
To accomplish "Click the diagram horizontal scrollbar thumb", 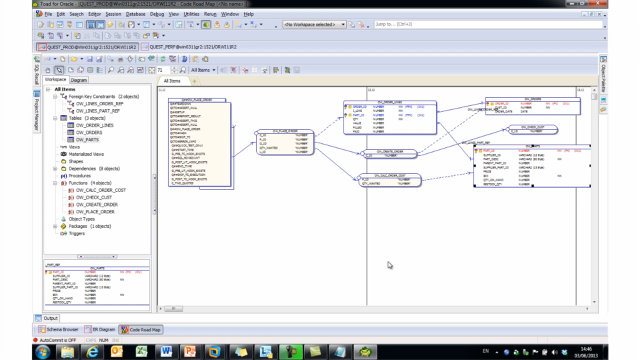I will 173,309.
